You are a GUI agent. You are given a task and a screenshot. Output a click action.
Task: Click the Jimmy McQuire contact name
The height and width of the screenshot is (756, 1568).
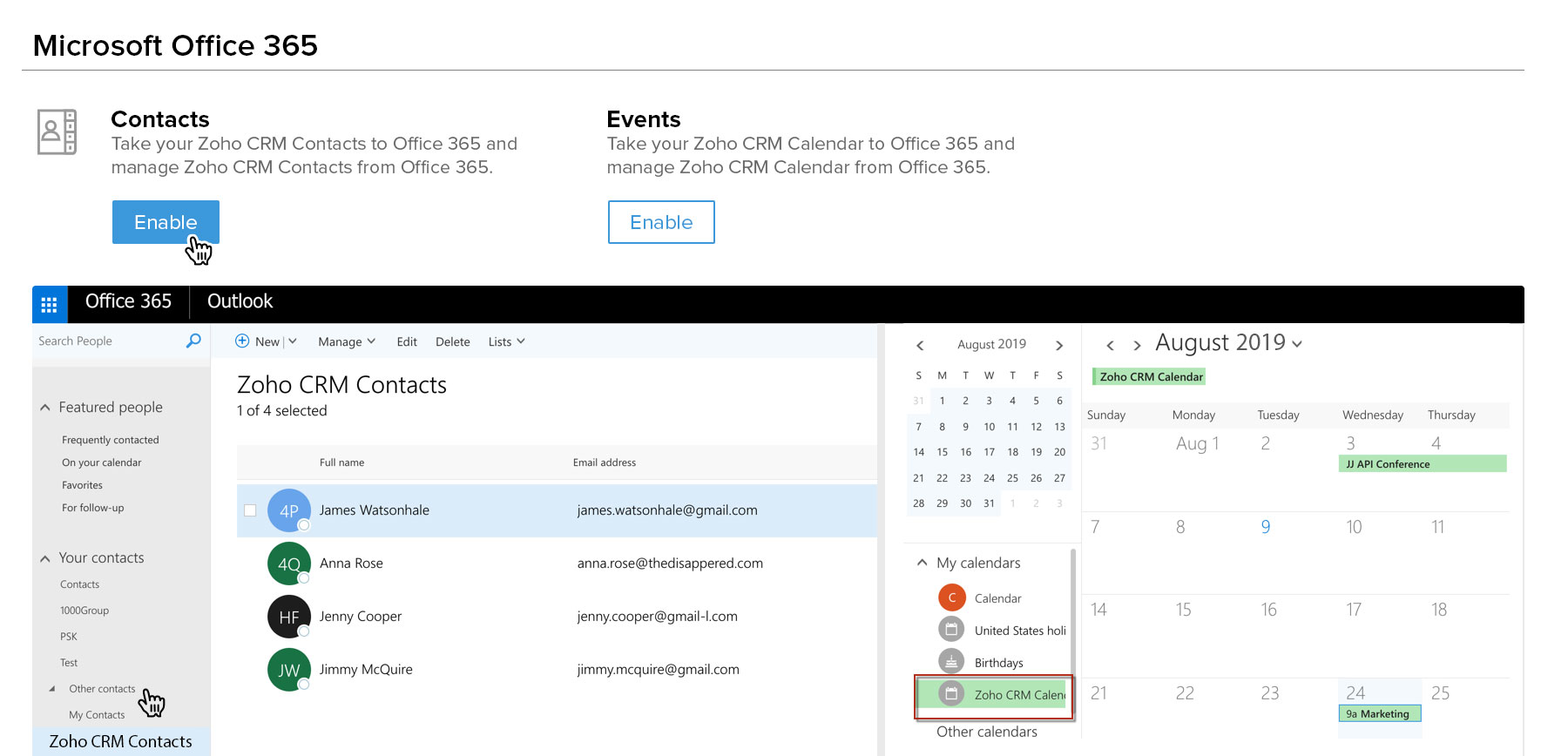point(366,670)
